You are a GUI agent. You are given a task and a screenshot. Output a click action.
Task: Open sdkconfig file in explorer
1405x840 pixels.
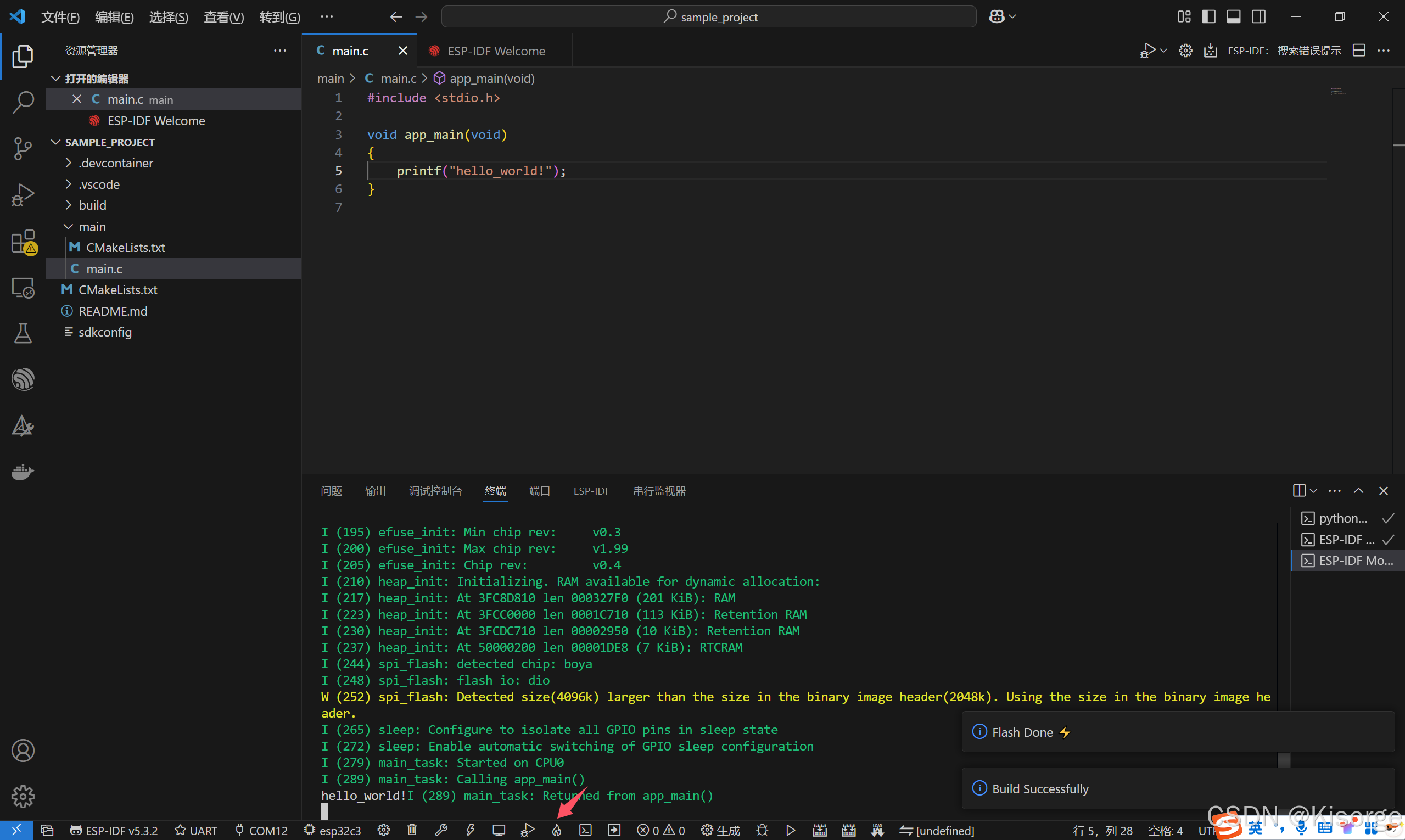(173, 332)
